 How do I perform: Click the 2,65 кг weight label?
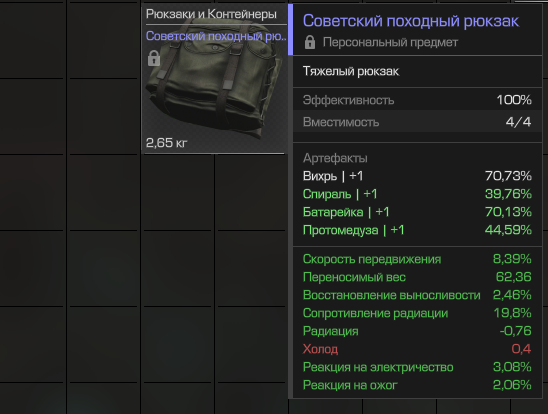[x=166, y=143]
